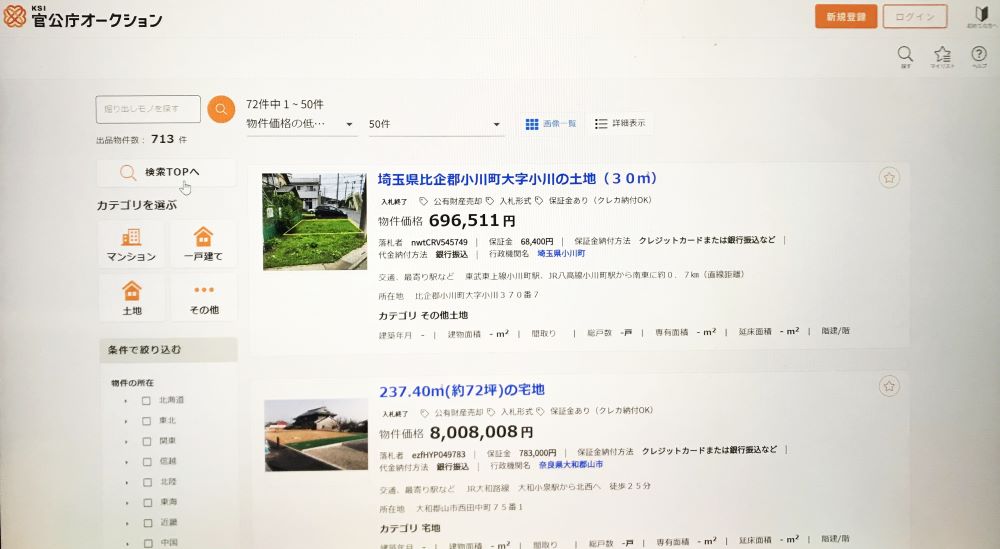Open the 50件 per-page dropdown
Image resolution: width=1000 pixels, height=549 pixels.
point(436,124)
